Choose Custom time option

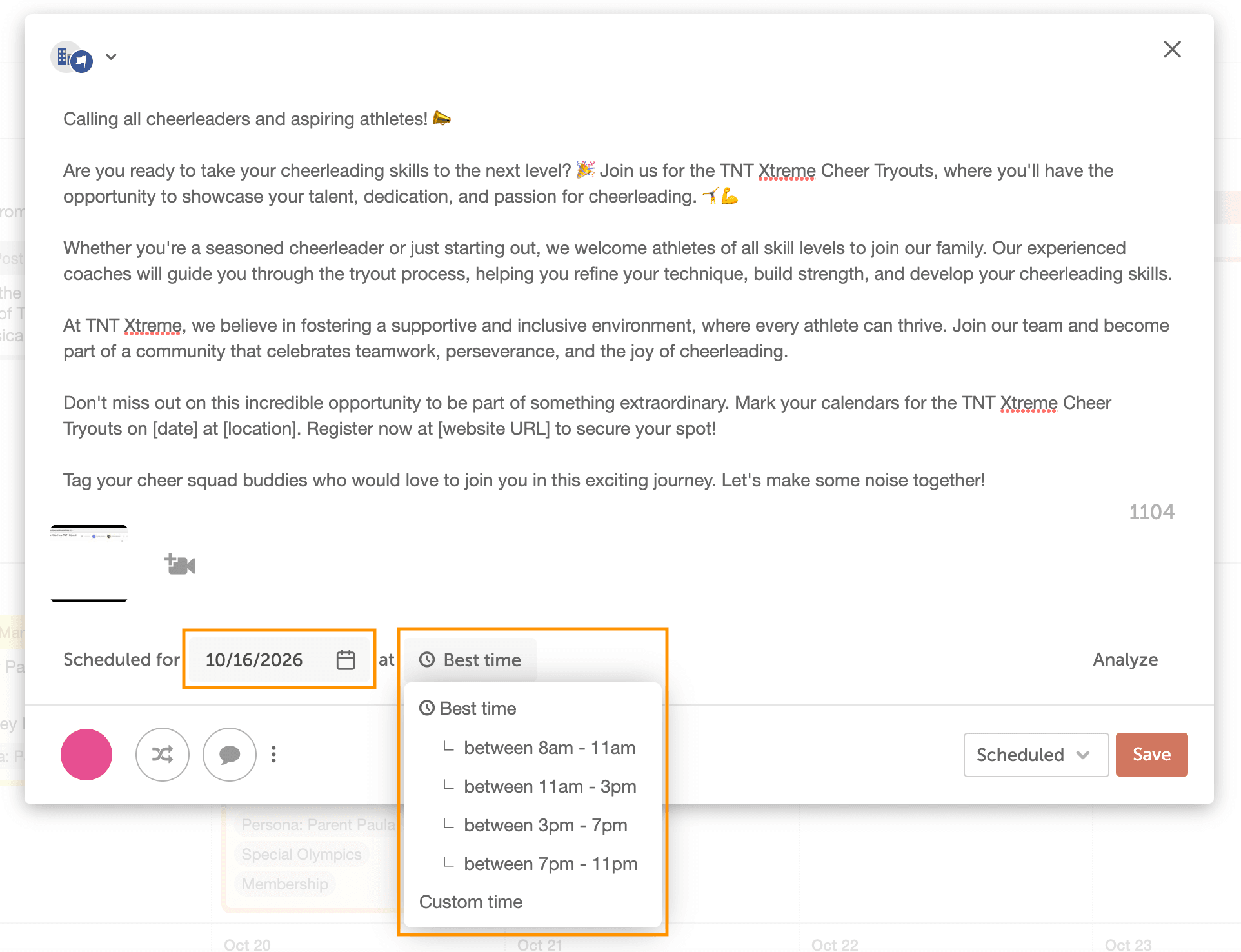coord(471,902)
